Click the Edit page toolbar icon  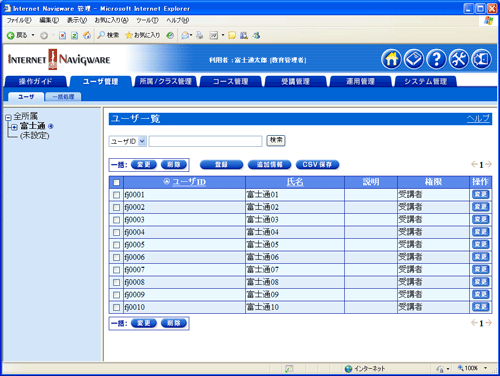[x=213, y=35]
